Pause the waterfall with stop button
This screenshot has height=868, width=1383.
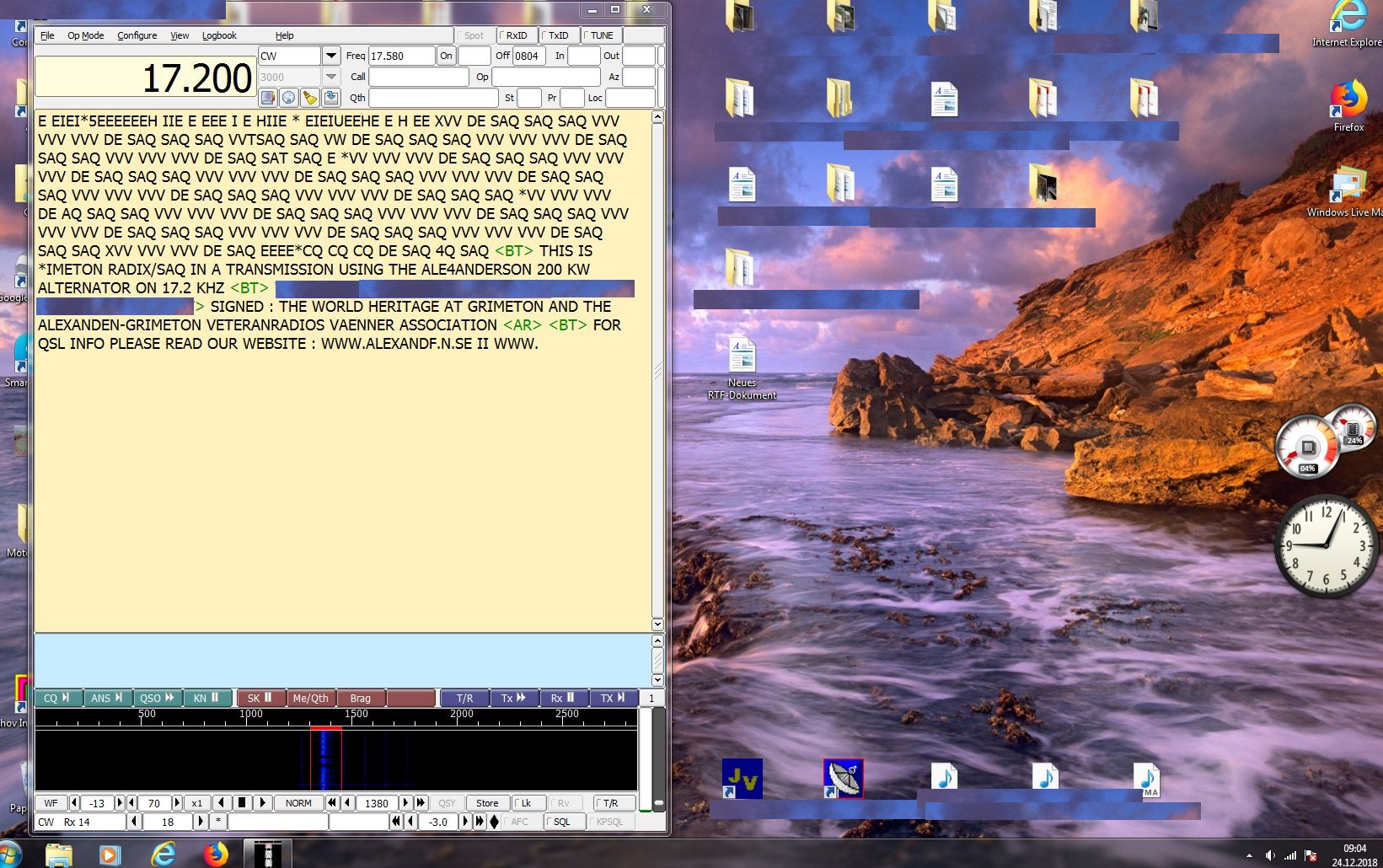(x=242, y=803)
